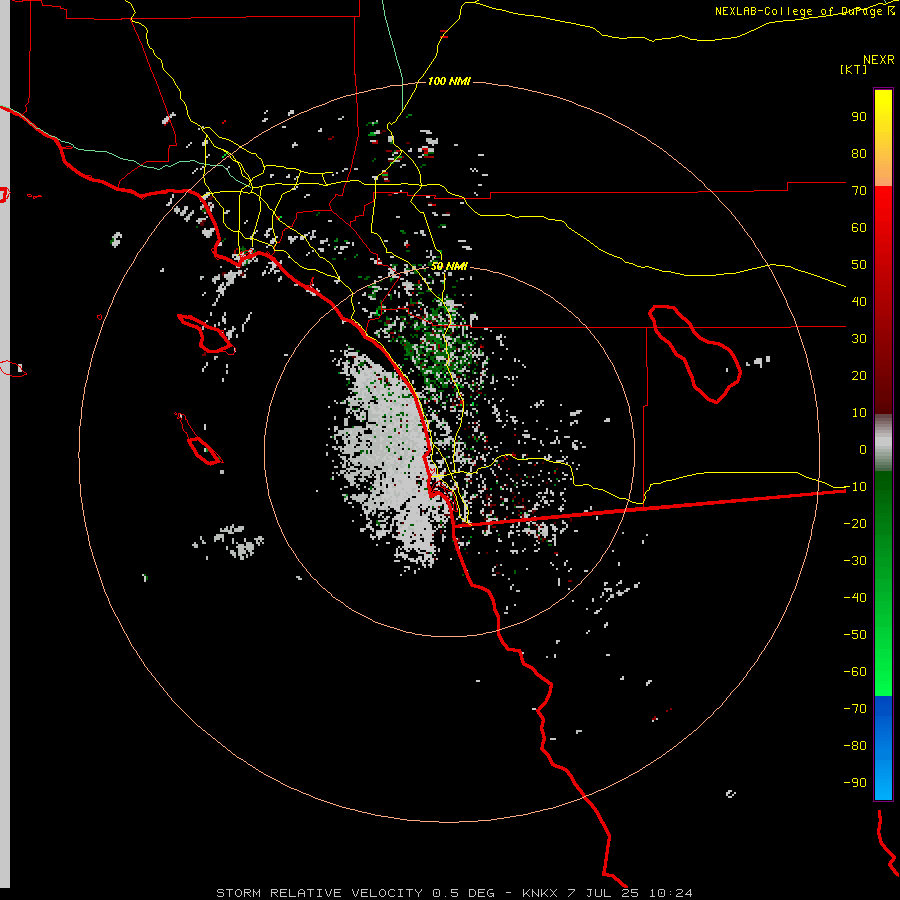Pick the yellow segment of the color bar

883,138
